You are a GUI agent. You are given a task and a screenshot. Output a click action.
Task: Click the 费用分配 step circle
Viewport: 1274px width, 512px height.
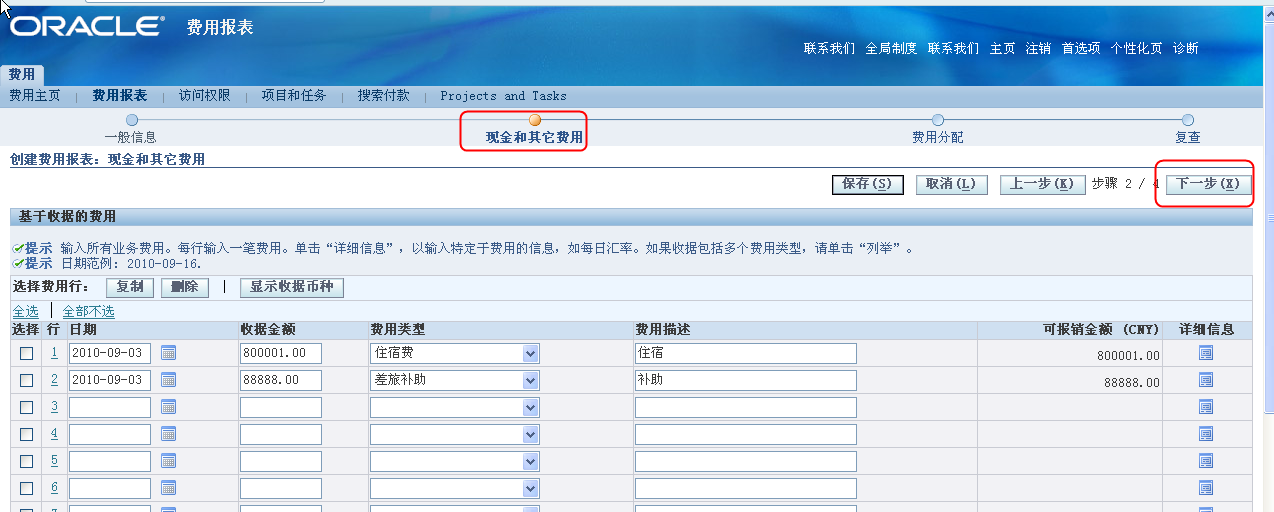[x=938, y=120]
